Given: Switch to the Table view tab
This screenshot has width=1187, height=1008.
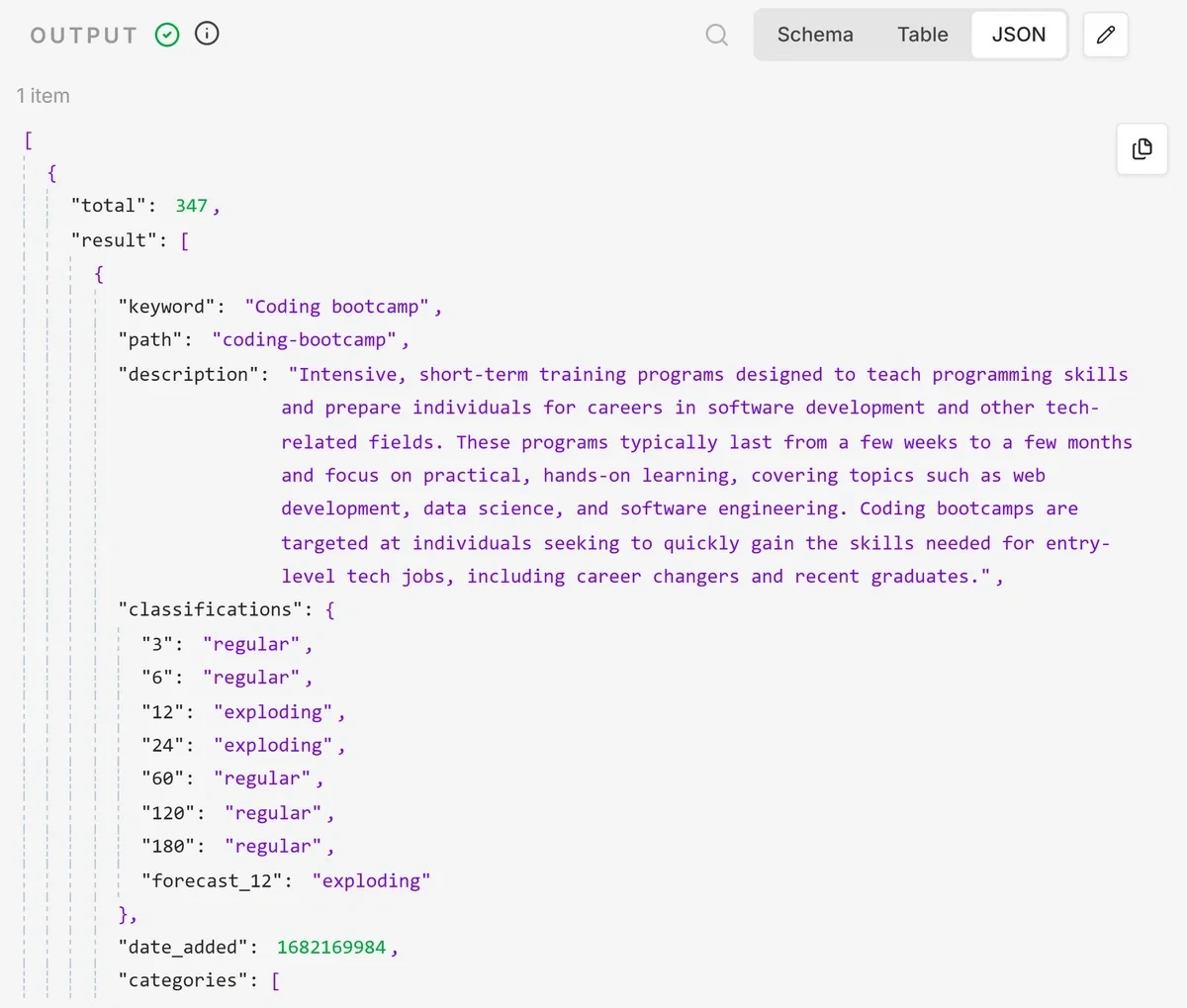Looking at the screenshot, I should click(923, 35).
